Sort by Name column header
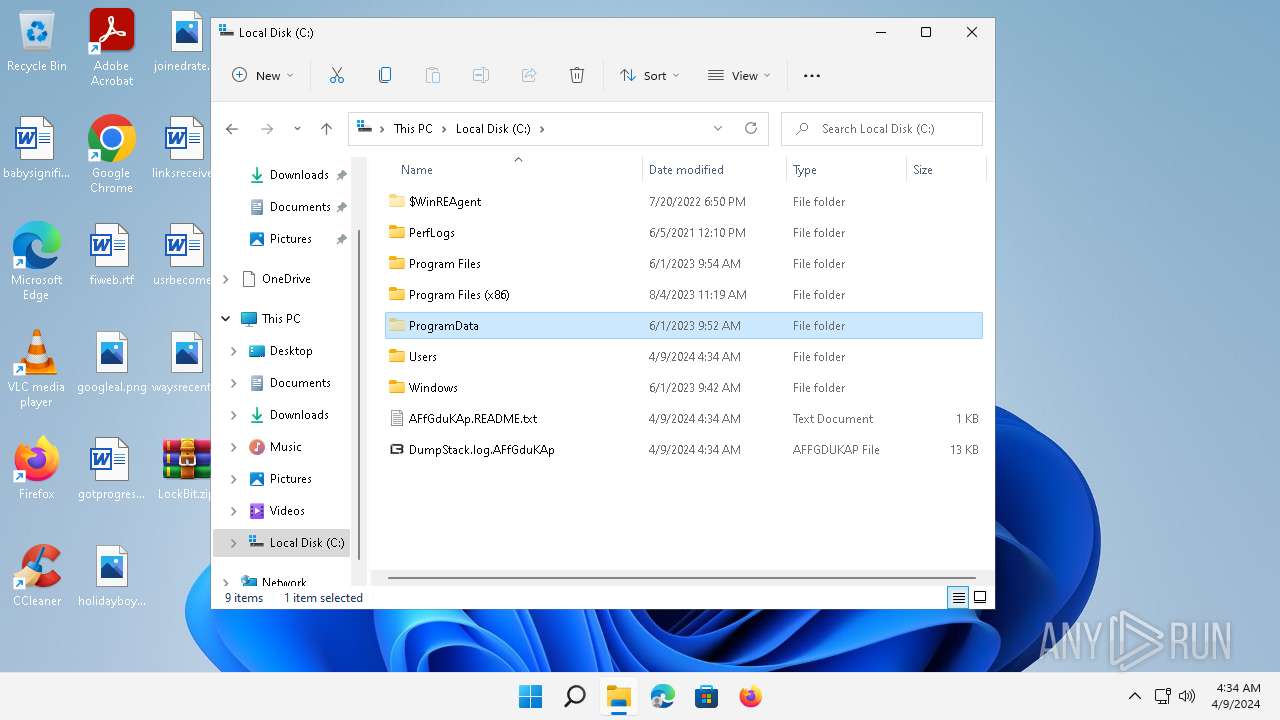 pyautogui.click(x=513, y=170)
